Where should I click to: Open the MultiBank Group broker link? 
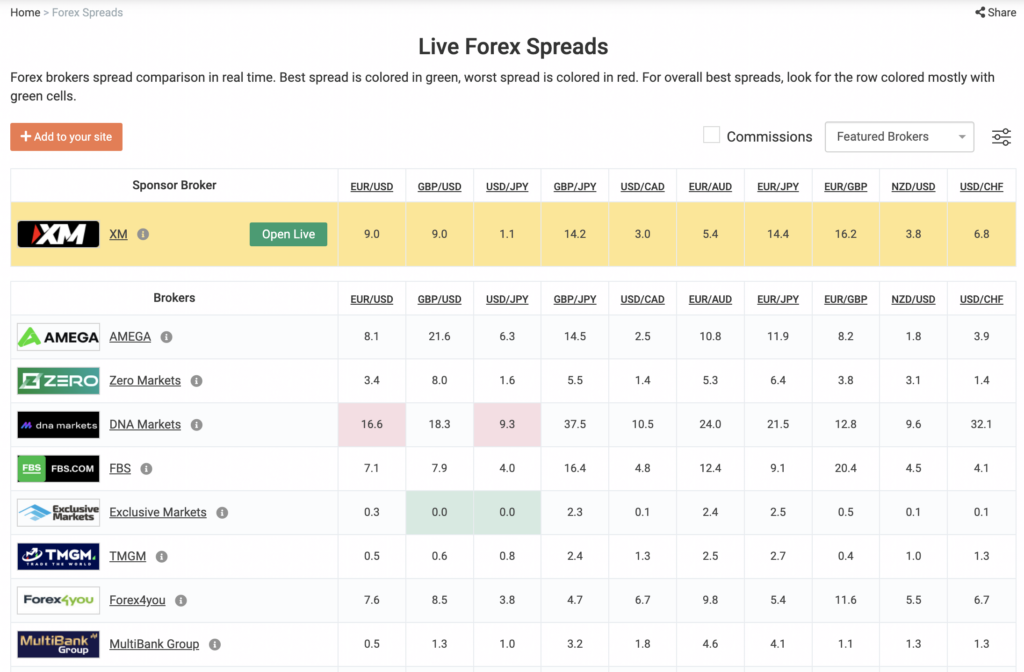point(154,645)
